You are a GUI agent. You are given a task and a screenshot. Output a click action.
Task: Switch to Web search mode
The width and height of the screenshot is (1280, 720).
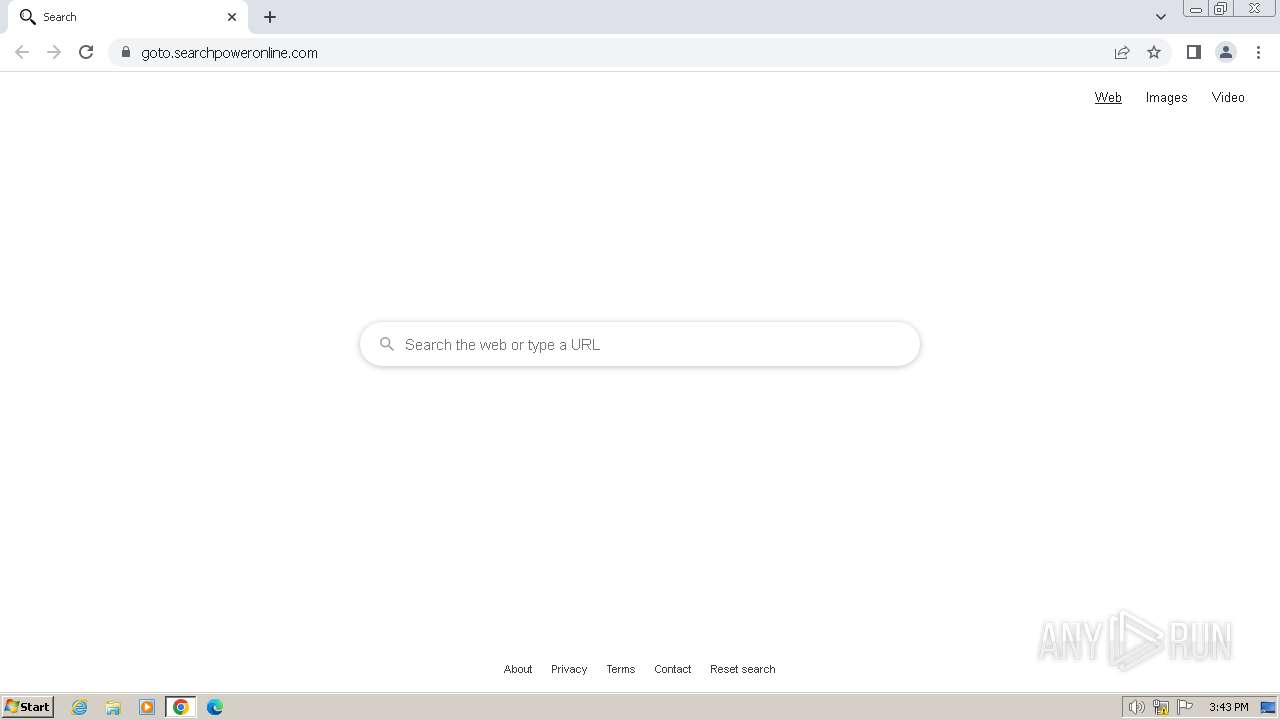(1108, 97)
